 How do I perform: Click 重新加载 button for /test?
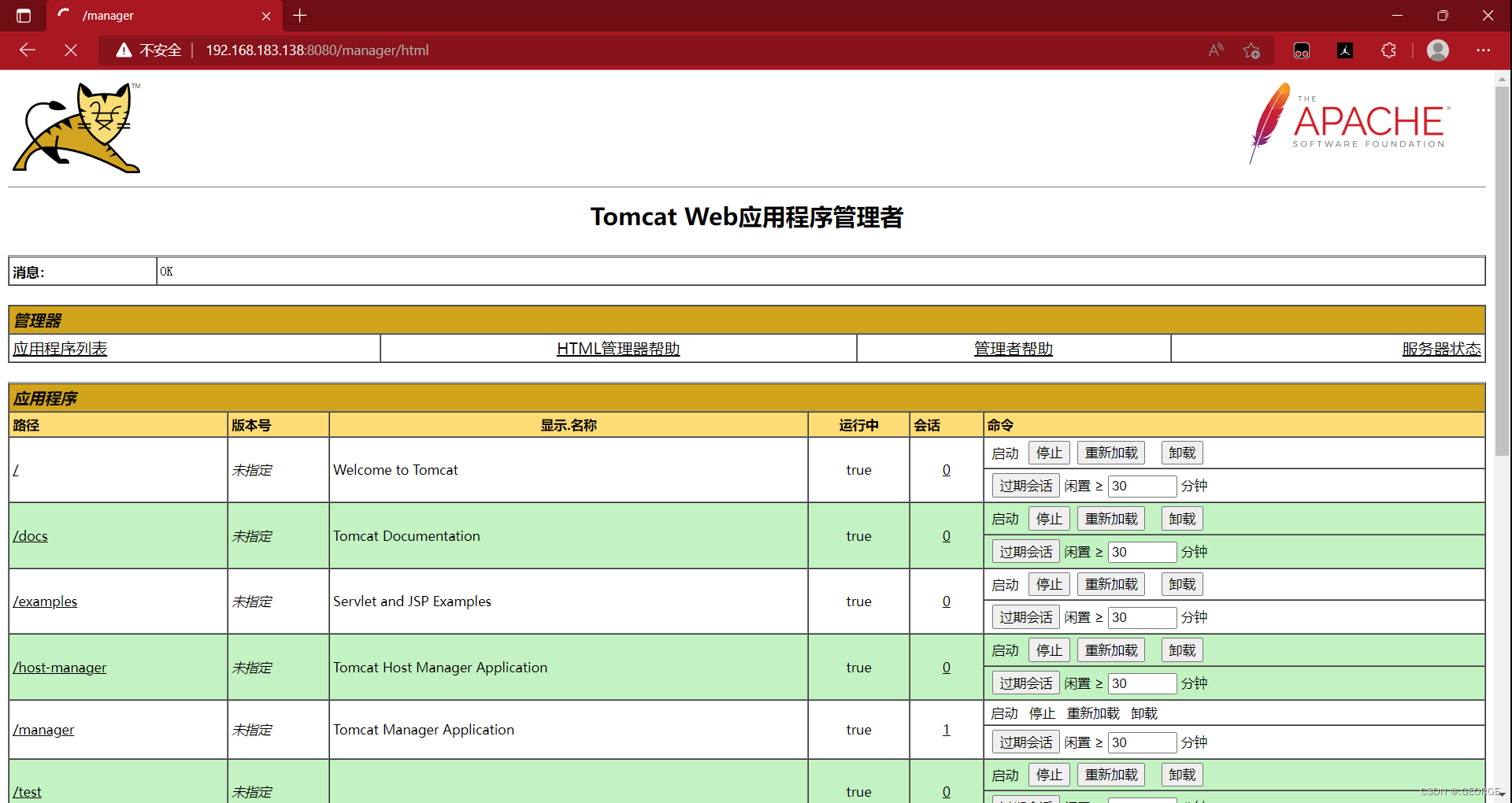point(1111,775)
